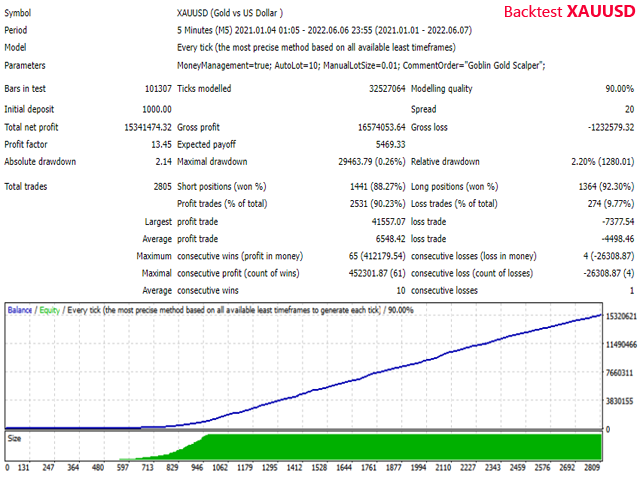Click the Short positions value 1441 (88.27%)
The width and height of the screenshot is (640, 480).
tap(378, 187)
